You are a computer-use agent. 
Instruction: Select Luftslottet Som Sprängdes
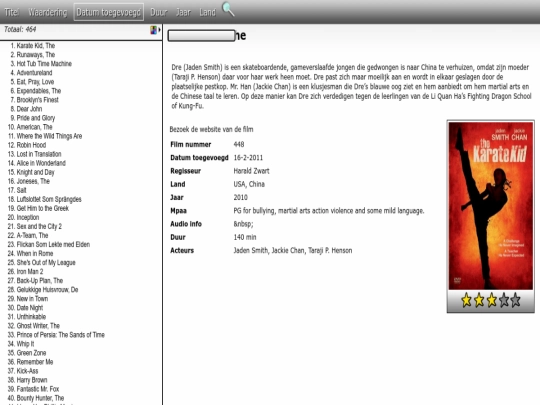(49, 199)
